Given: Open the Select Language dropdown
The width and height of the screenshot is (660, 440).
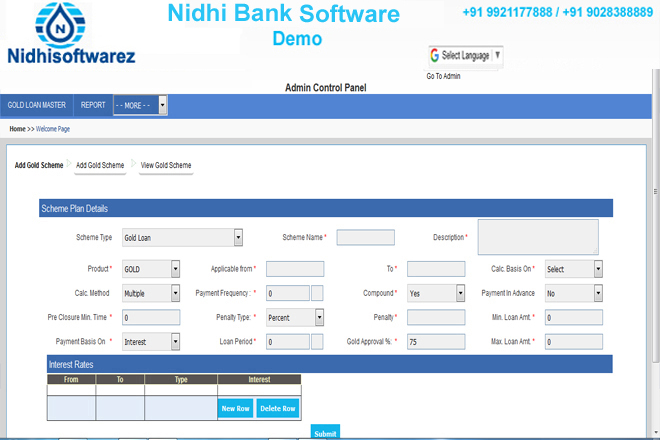Looking at the screenshot, I should coord(466,56).
